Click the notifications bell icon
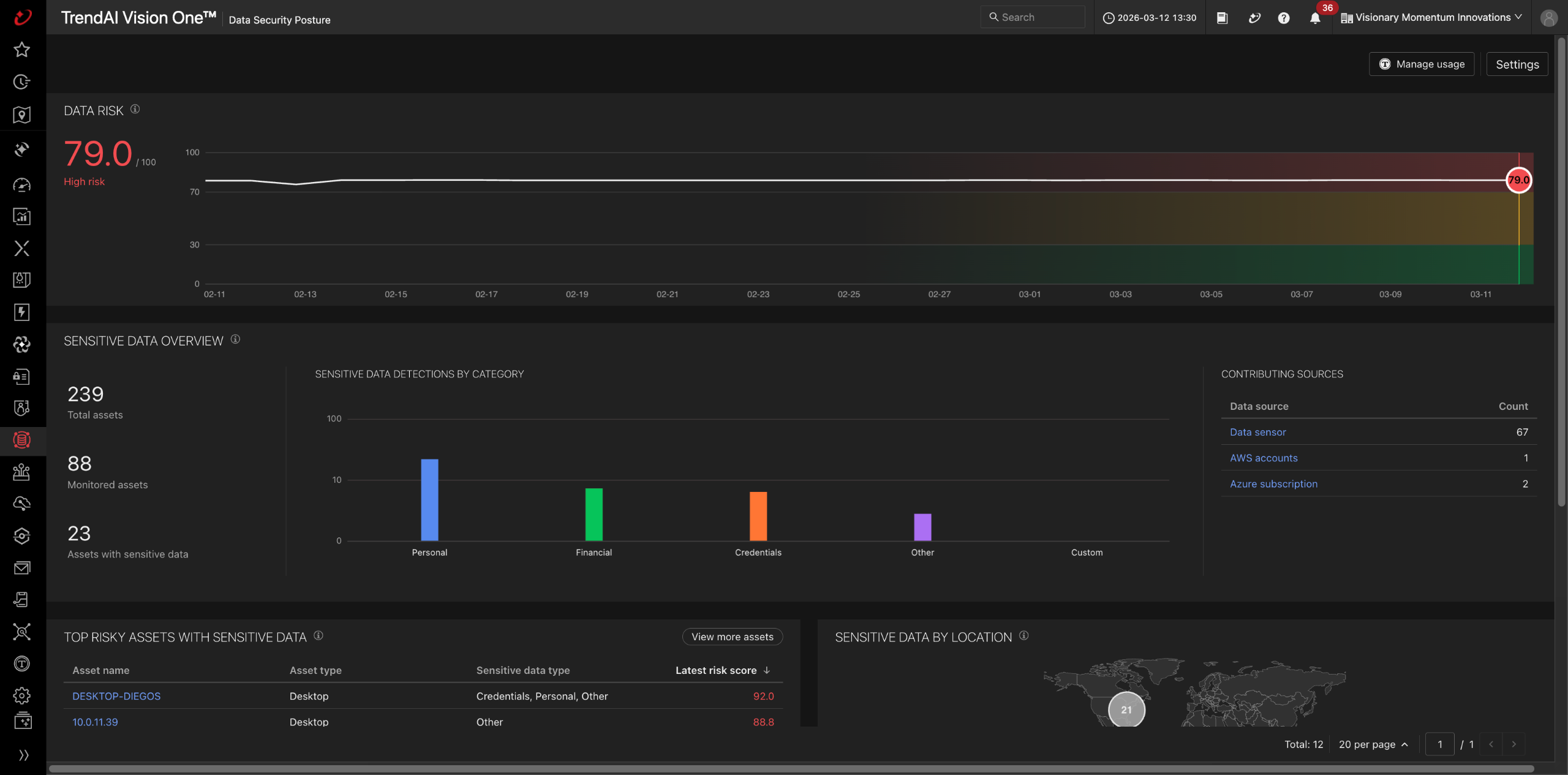The width and height of the screenshot is (1568, 775). click(1314, 18)
